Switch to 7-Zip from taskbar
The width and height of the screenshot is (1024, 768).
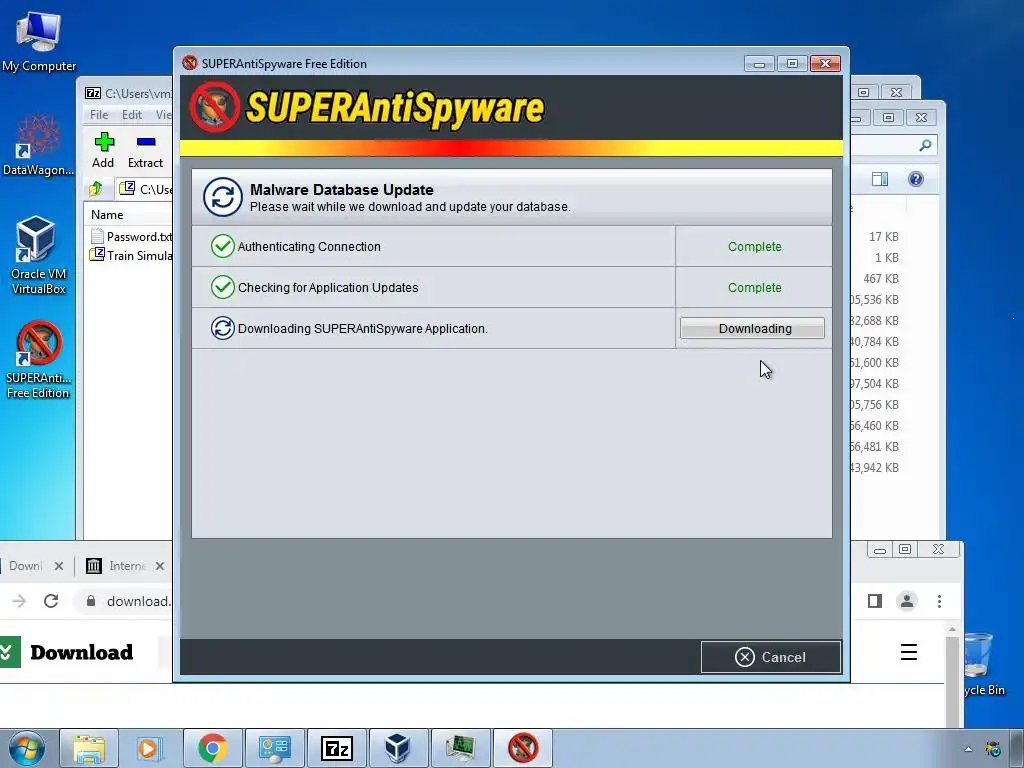(337, 748)
